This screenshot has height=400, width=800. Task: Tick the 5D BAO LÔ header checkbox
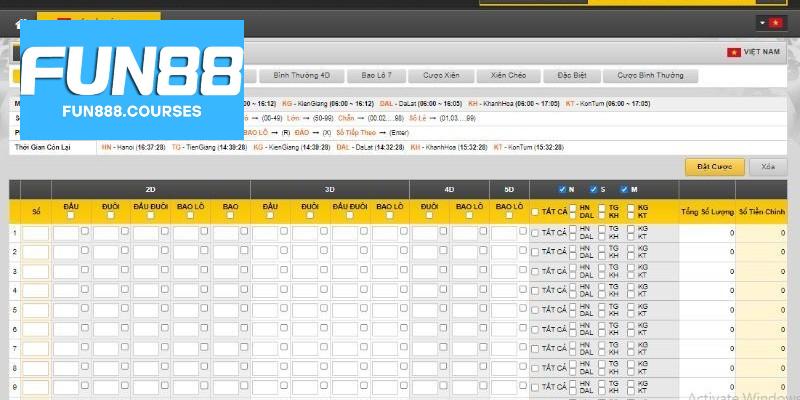tap(509, 215)
